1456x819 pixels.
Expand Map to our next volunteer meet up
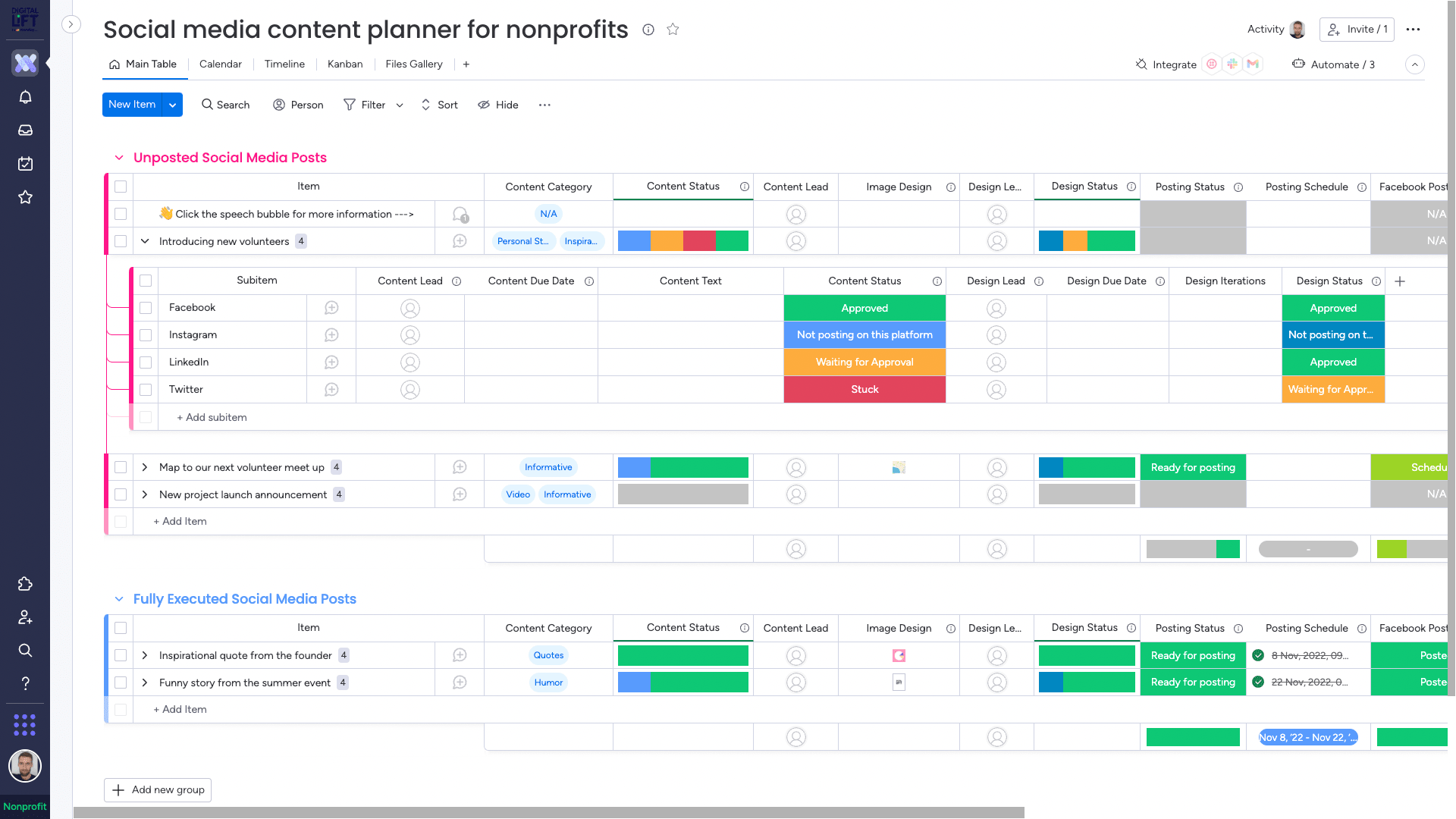144,467
